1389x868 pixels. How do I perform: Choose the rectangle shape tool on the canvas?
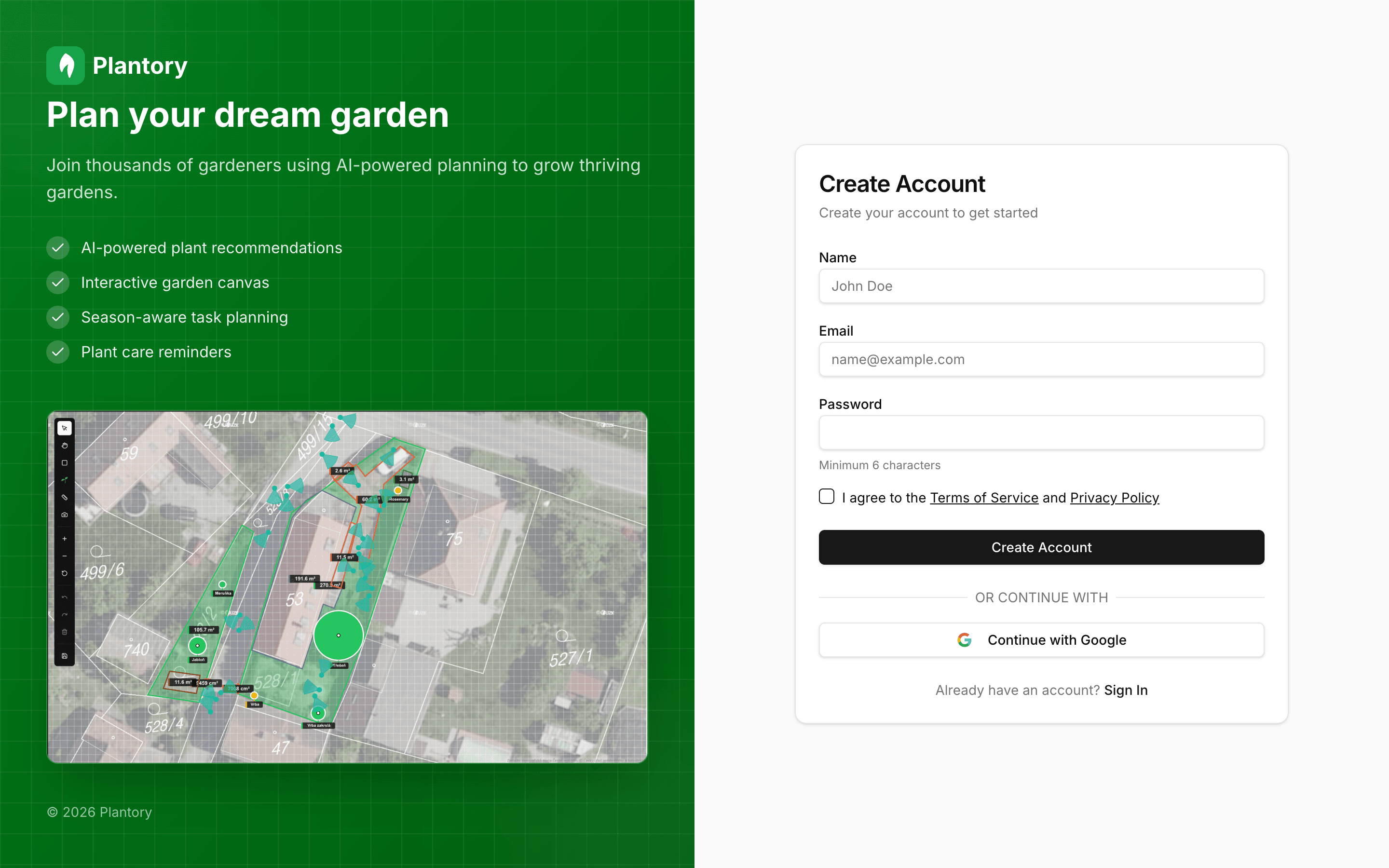(x=64, y=463)
